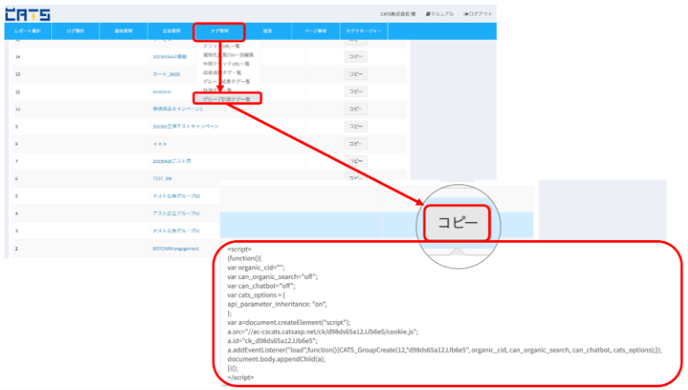Open the マニュアル manual link
This screenshot has width=688, height=390.
point(440,14)
